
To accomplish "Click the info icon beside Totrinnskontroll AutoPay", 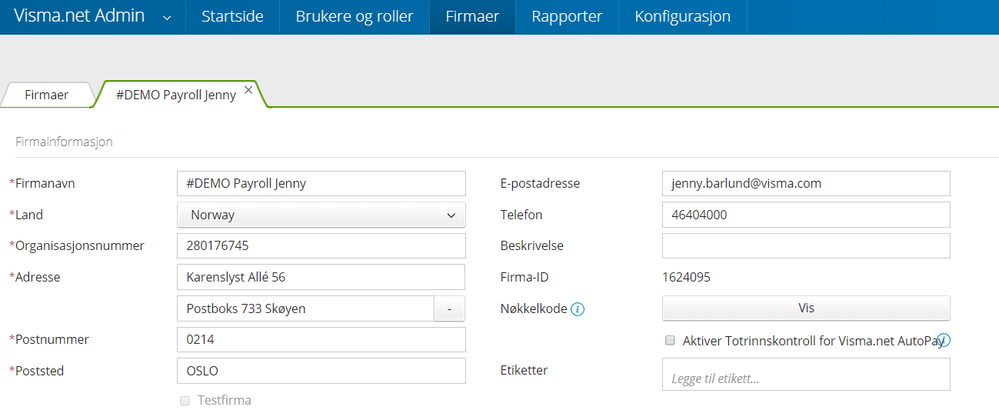I will (943, 340).
